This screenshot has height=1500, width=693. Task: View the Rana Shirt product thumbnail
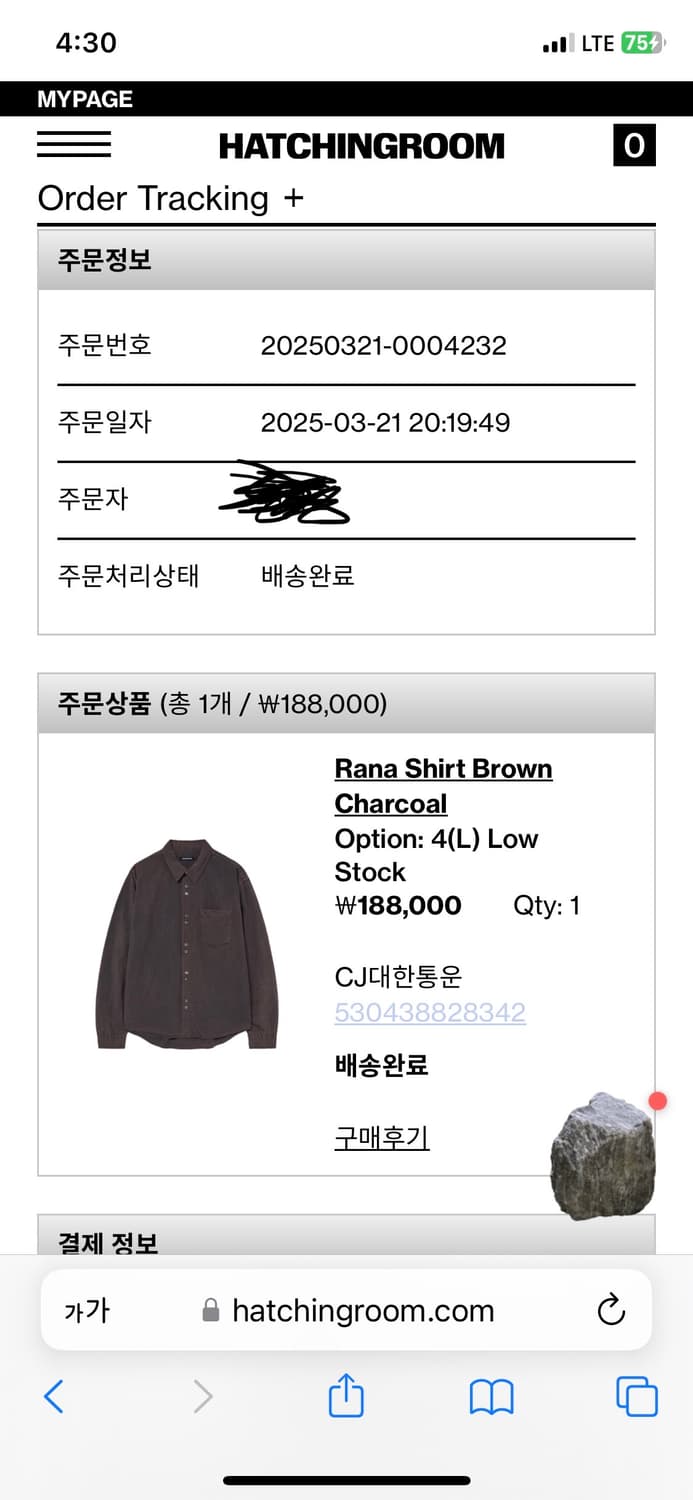186,944
